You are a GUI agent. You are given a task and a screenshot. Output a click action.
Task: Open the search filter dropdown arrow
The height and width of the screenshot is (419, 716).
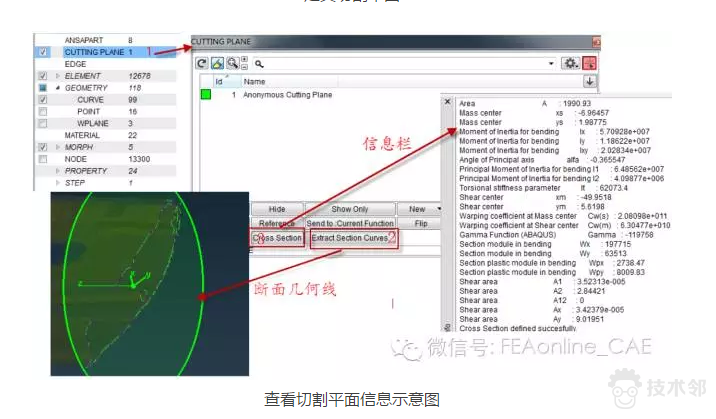click(x=552, y=63)
